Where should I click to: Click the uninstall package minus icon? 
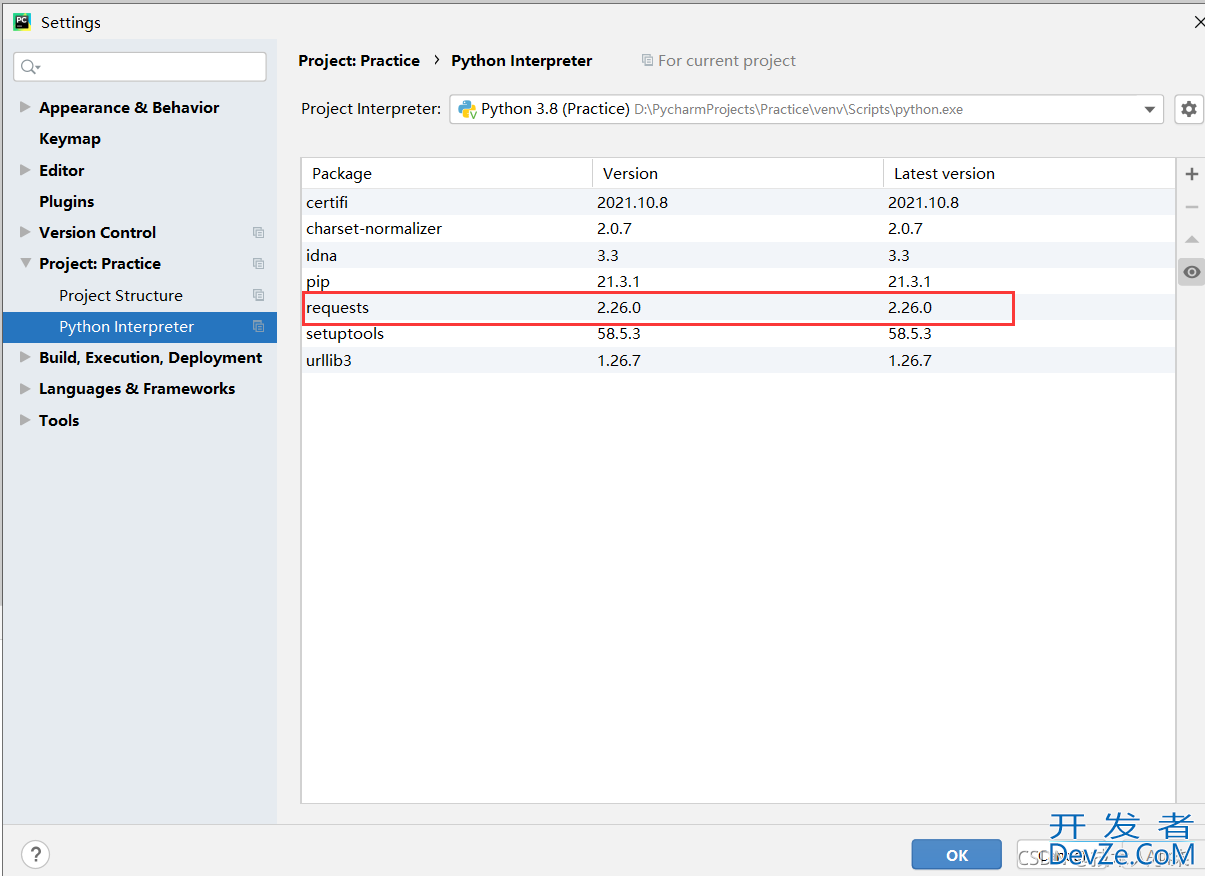pyautogui.click(x=1191, y=207)
